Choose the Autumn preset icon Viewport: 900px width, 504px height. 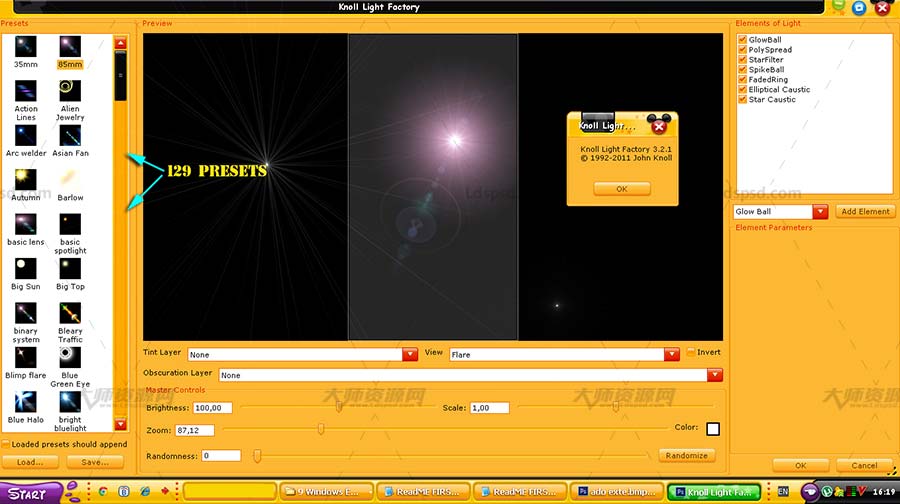coord(26,180)
